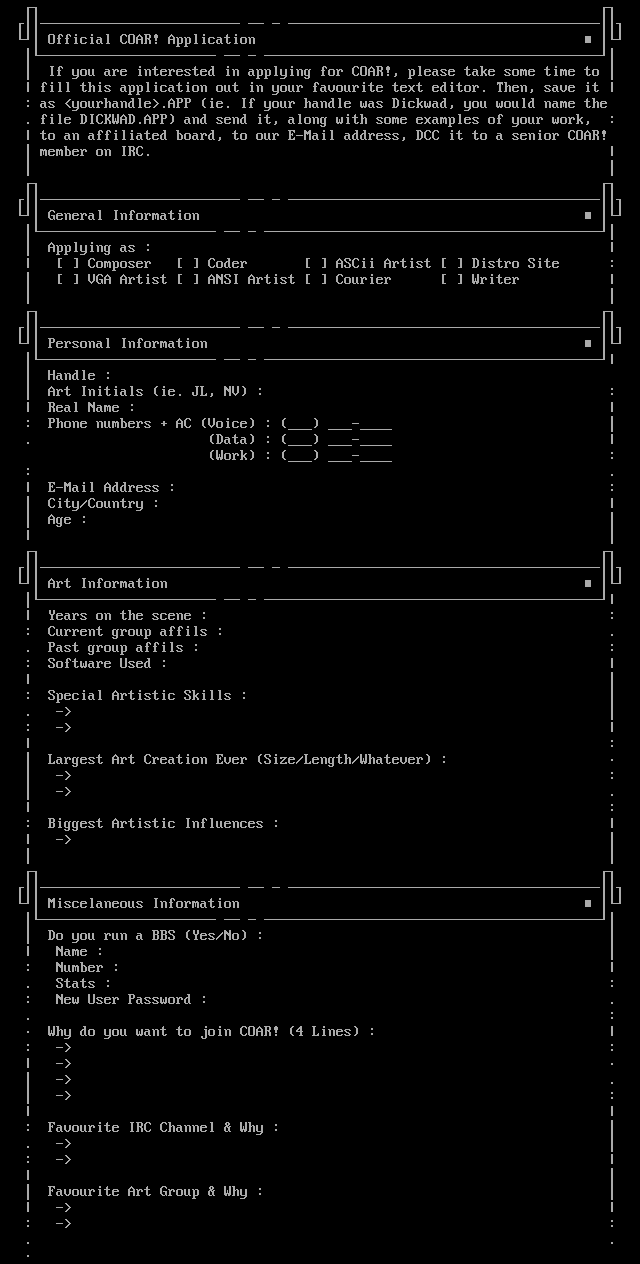The image size is (640, 1264).
Task: Click the square marker in Official COAR! Application header
Action: 588,40
